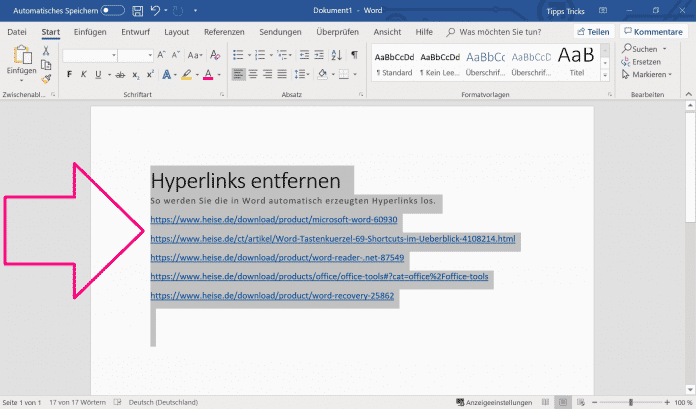Click the Cut scissors icon
Screen dimensions: 696x409
46,50
